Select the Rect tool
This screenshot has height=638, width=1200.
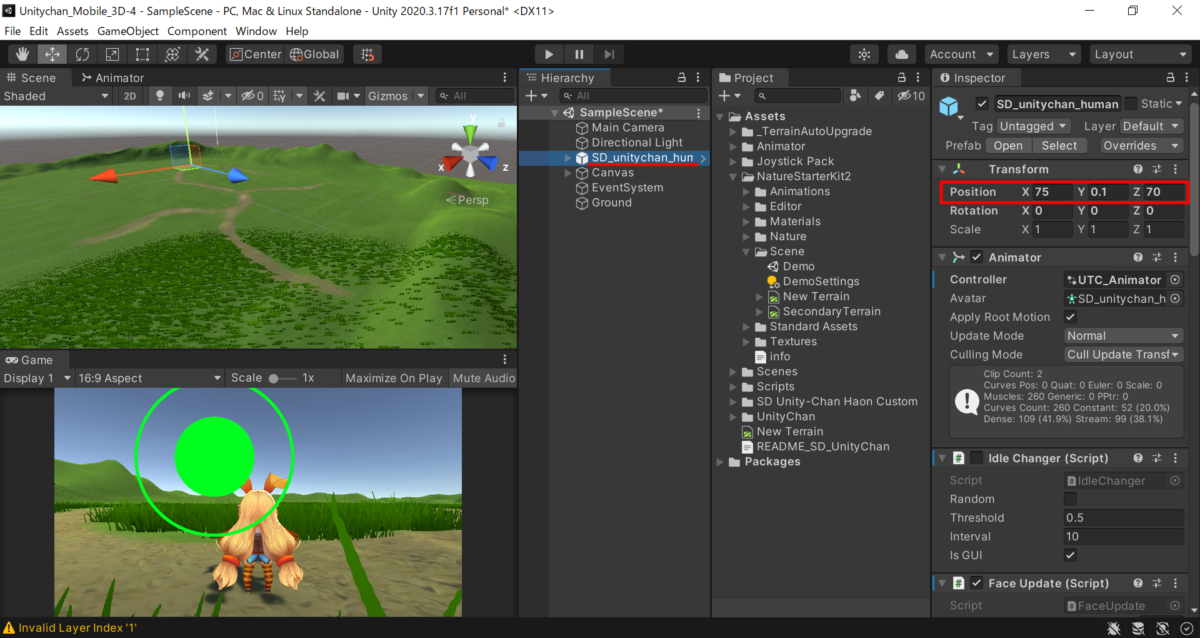coord(142,54)
